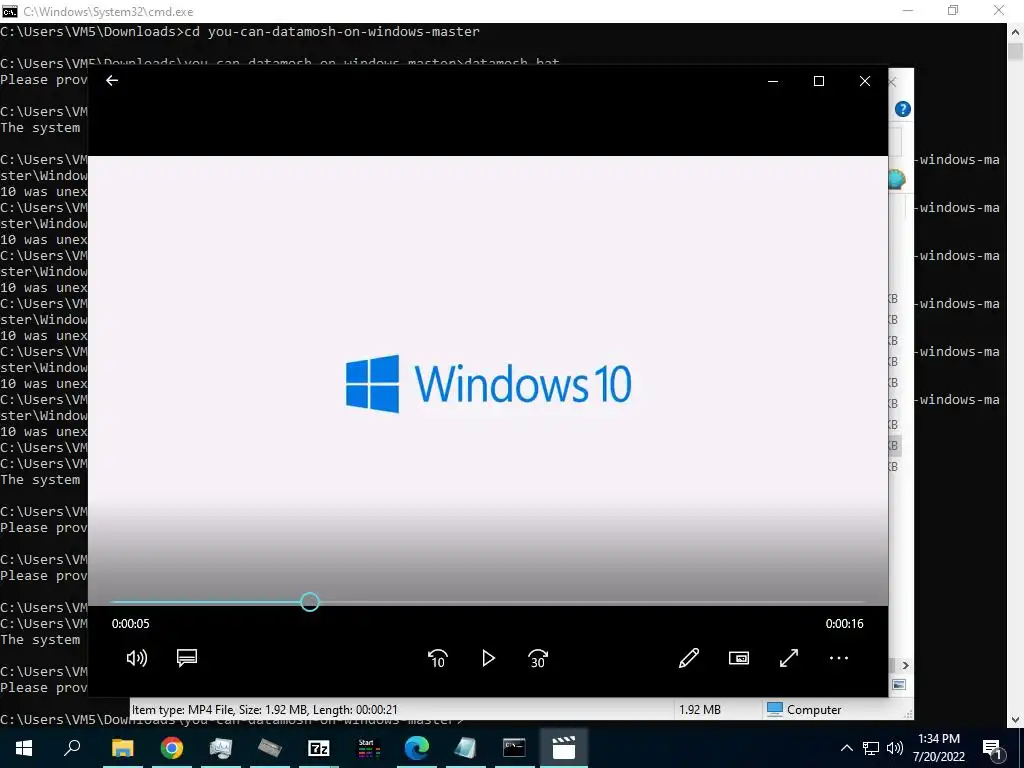The image size is (1024, 768).
Task: Open network status tray icon
Action: (871, 748)
